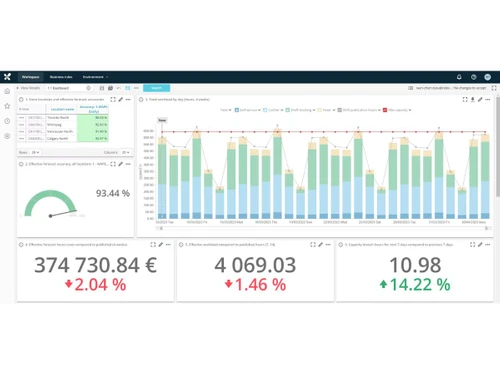Download the widget 3 total workload chart
Image resolution: width=500 pixels, height=375 pixels.
(x=472, y=99)
